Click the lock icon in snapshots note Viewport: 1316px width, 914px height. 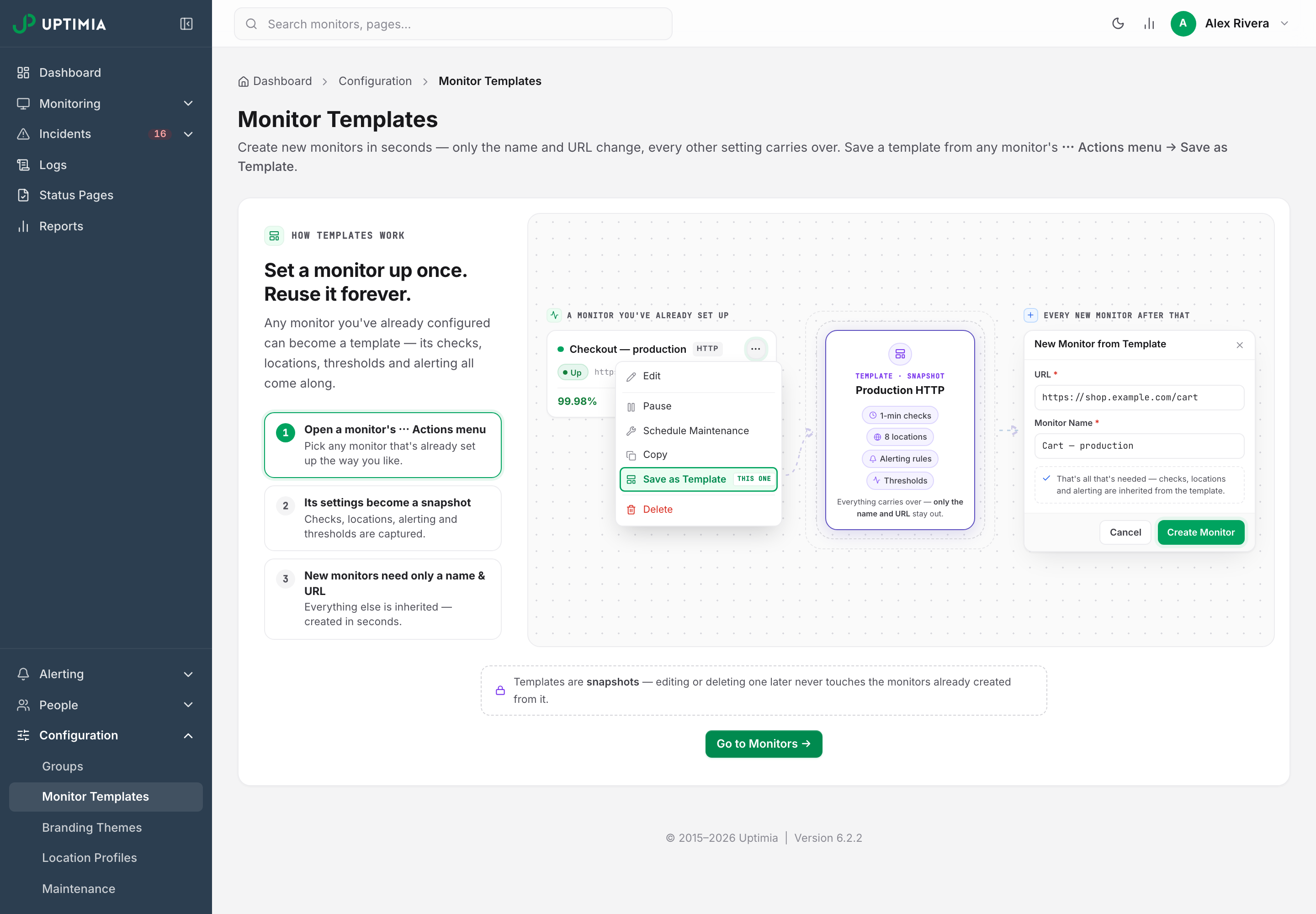500,690
